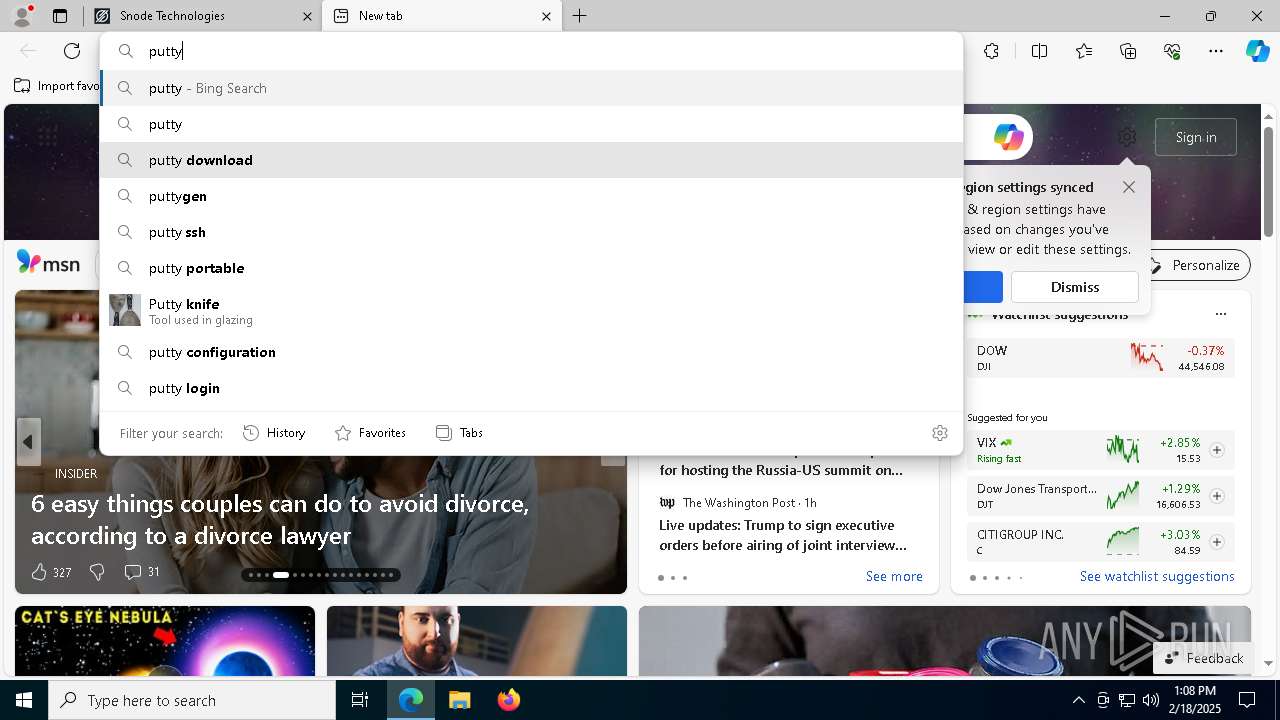Click the Copilot logo in the search box
This screenshot has width=1280, height=720.
coord(1008,137)
